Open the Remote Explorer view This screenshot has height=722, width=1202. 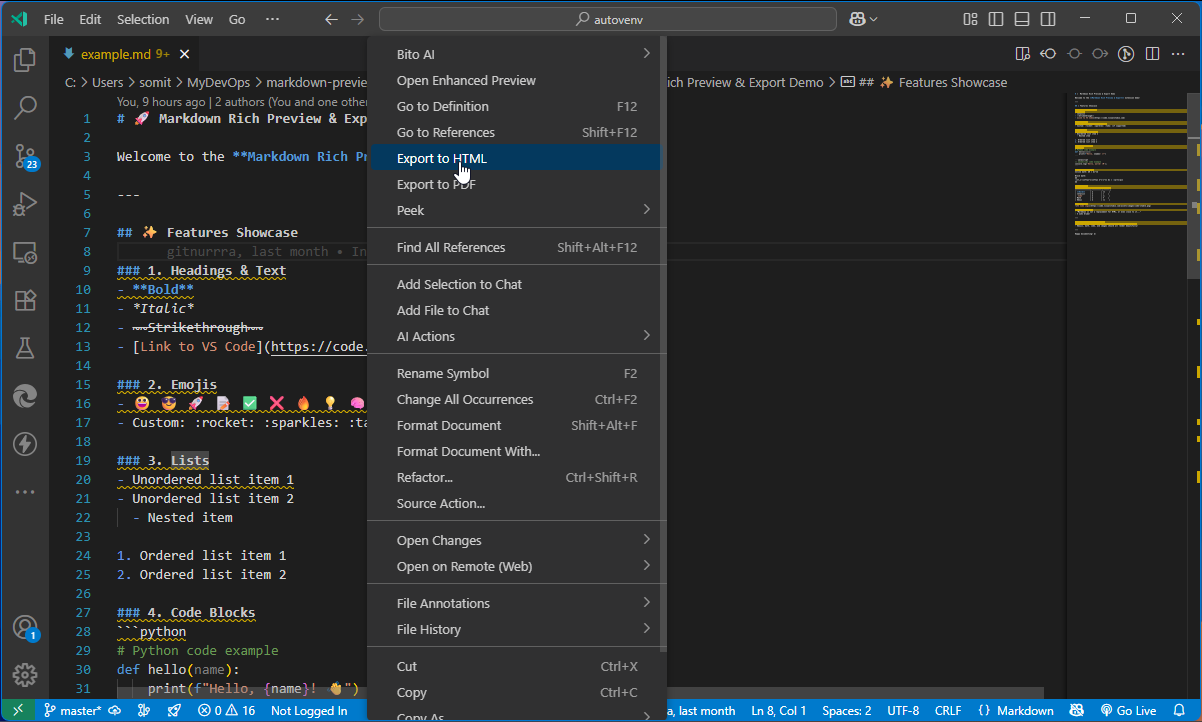pyautogui.click(x=25, y=252)
